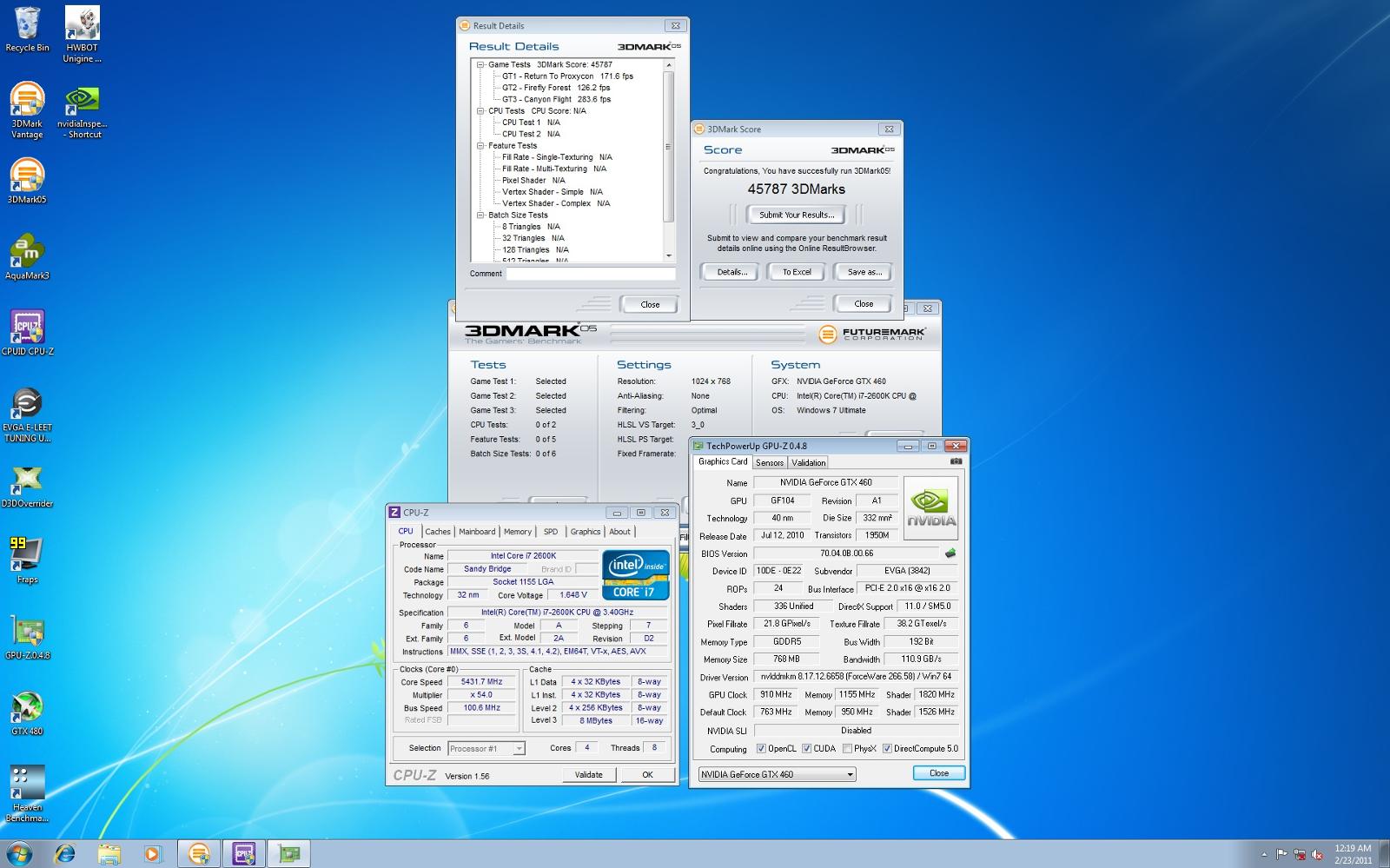Viewport: 1390px width, 868px height.
Task: Switch to GPU-Z taskbar button
Action: point(288,854)
